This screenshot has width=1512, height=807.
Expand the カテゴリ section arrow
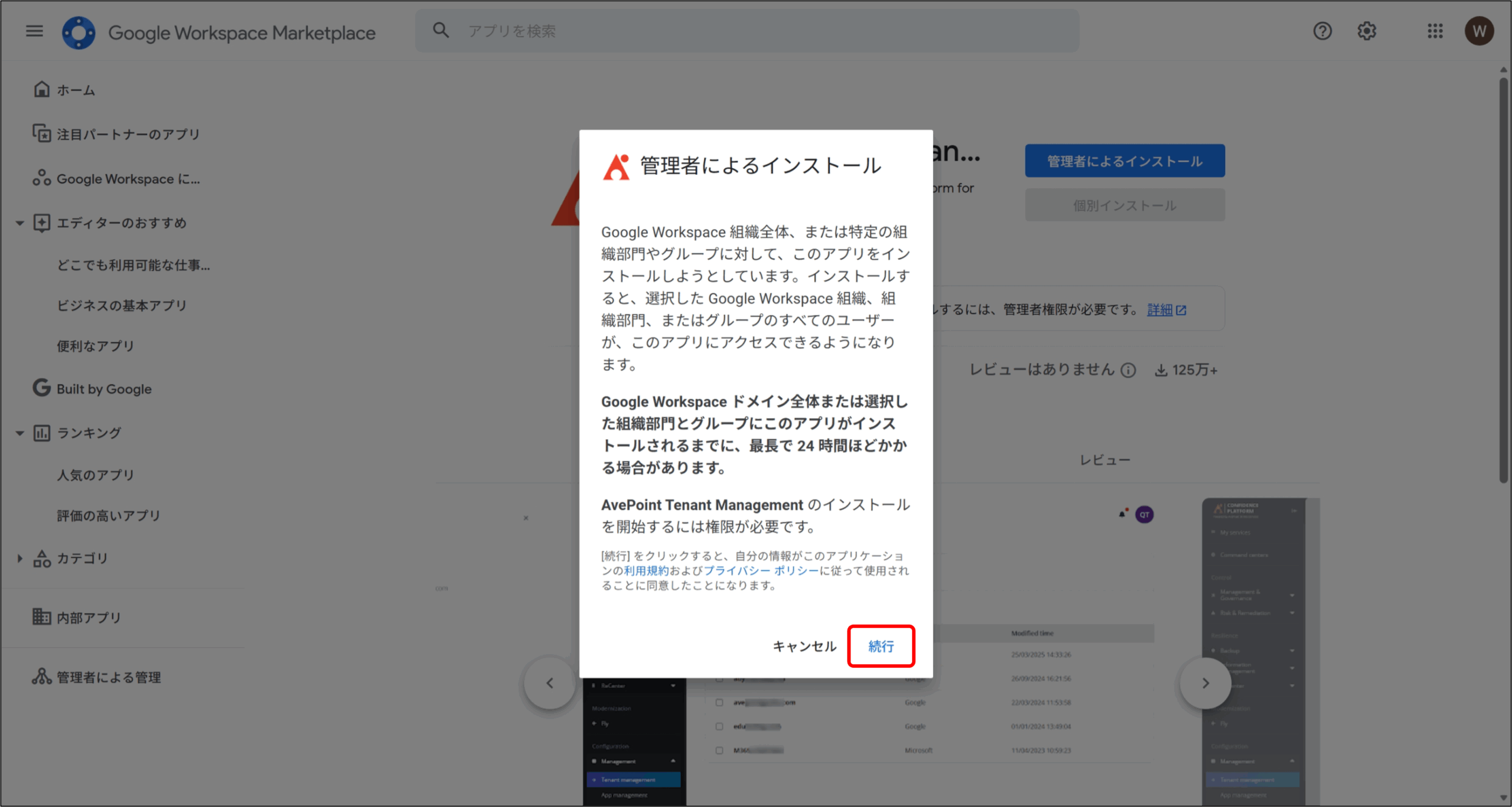click(19, 558)
